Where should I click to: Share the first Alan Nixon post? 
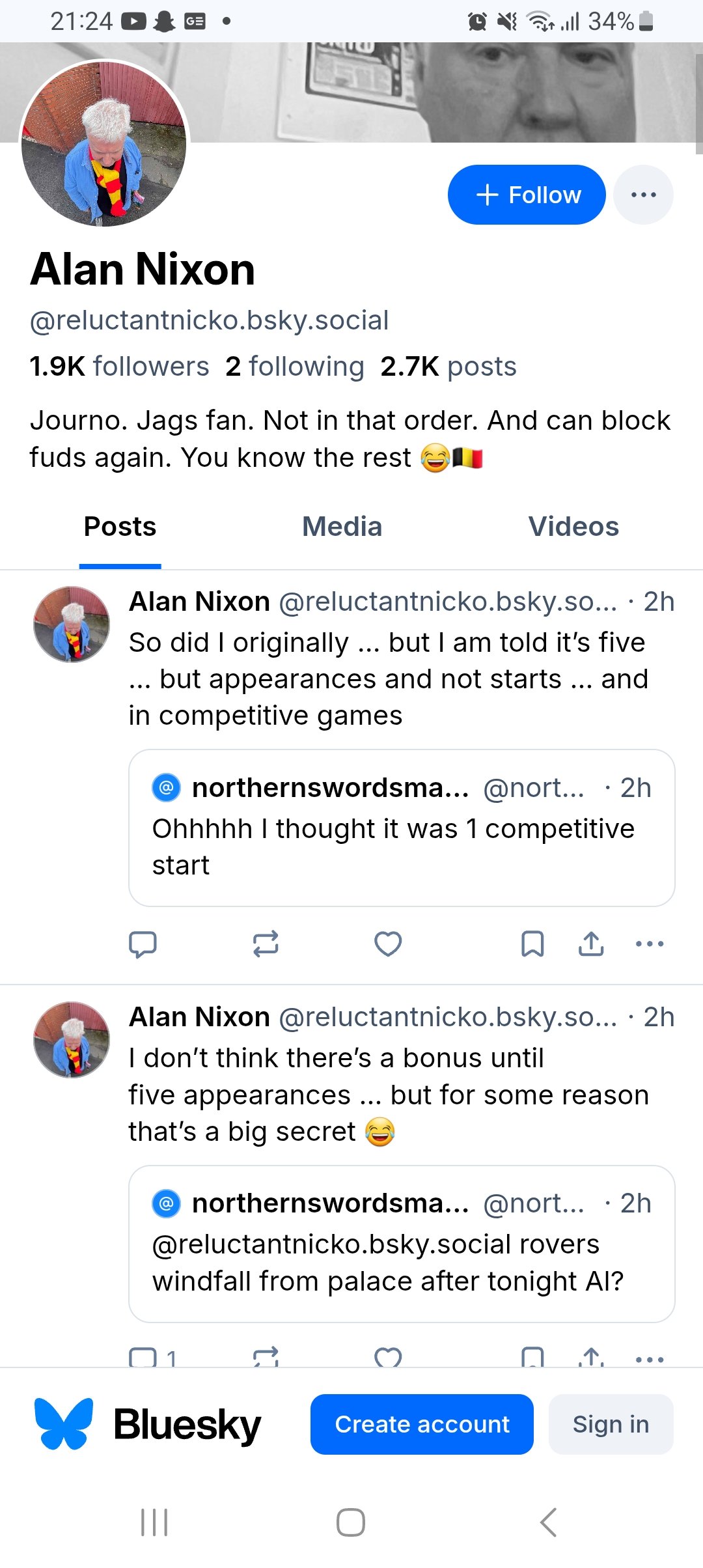point(591,944)
